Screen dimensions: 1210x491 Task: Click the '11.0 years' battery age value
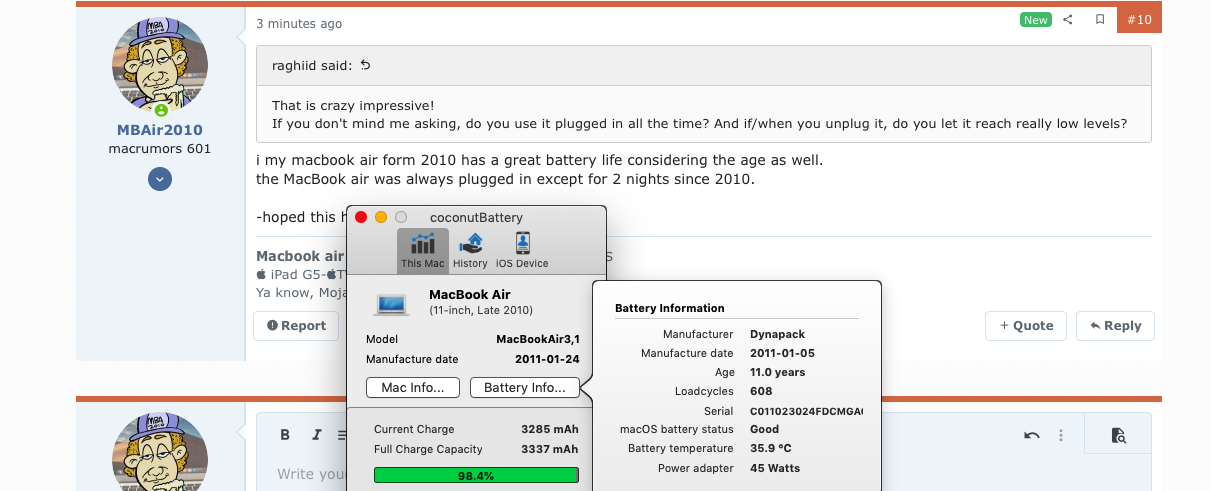(777, 372)
